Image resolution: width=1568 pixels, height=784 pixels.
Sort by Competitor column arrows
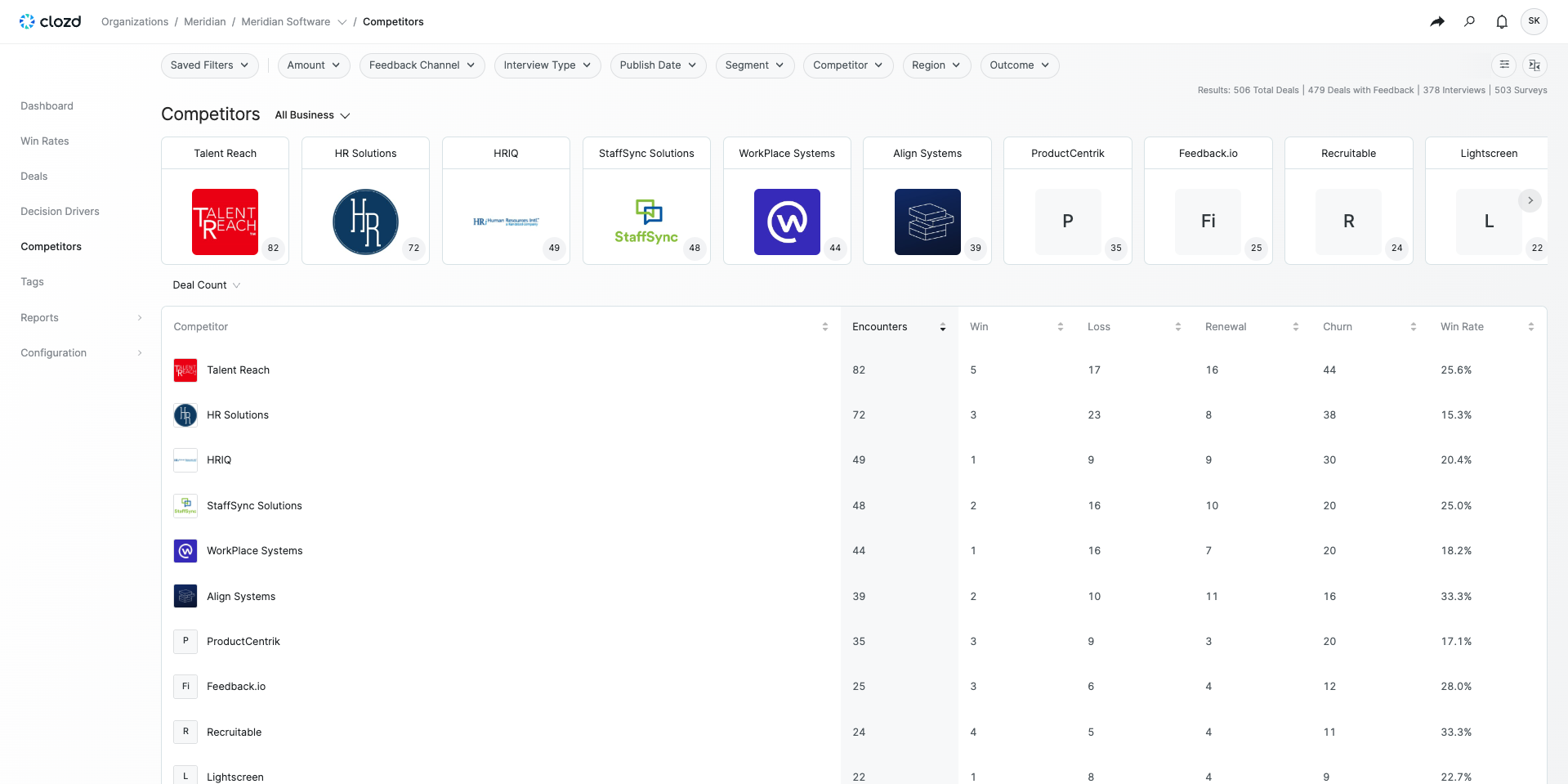825,327
